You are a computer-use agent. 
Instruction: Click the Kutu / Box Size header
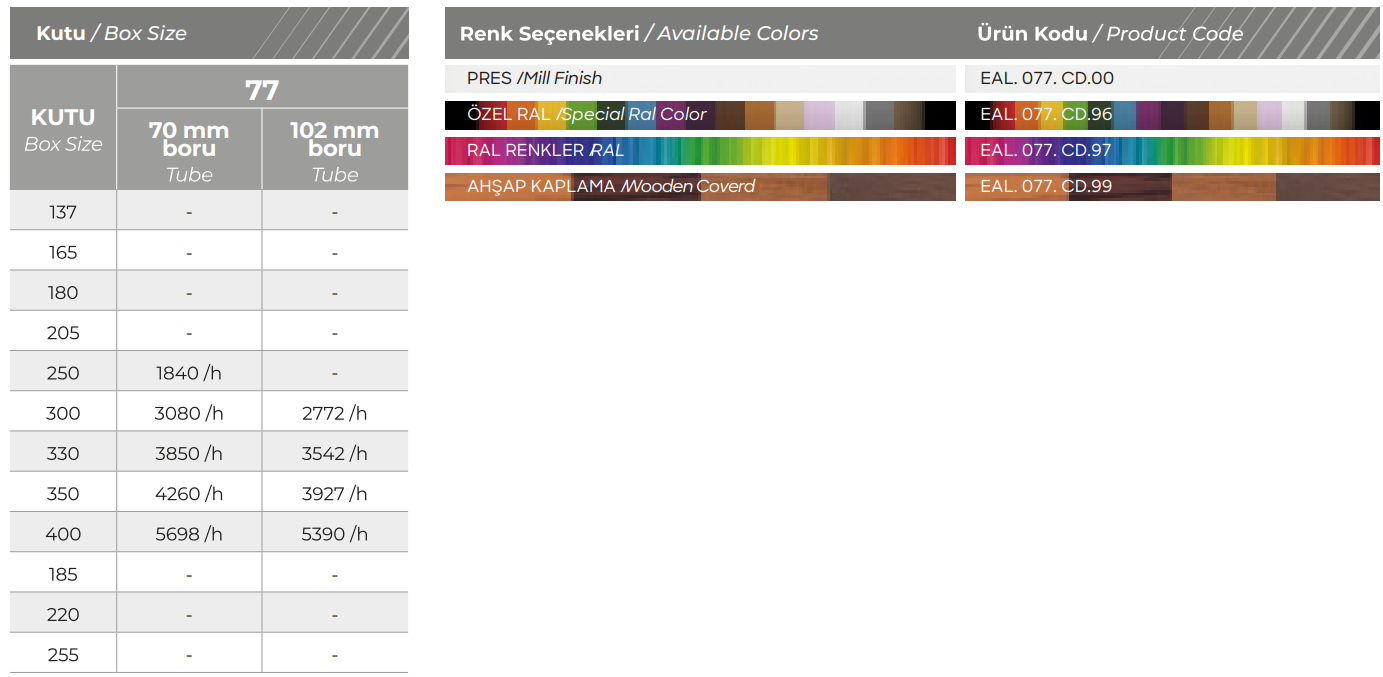click(111, 33)
